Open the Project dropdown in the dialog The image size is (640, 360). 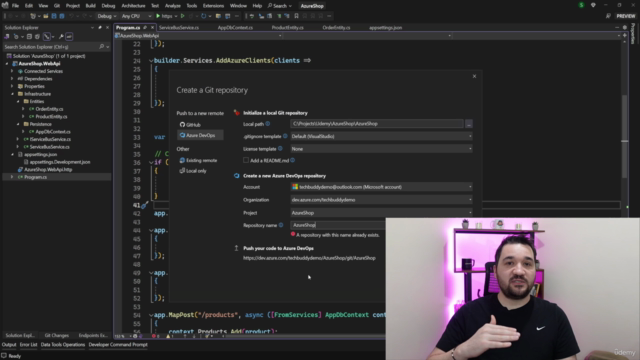381,213
